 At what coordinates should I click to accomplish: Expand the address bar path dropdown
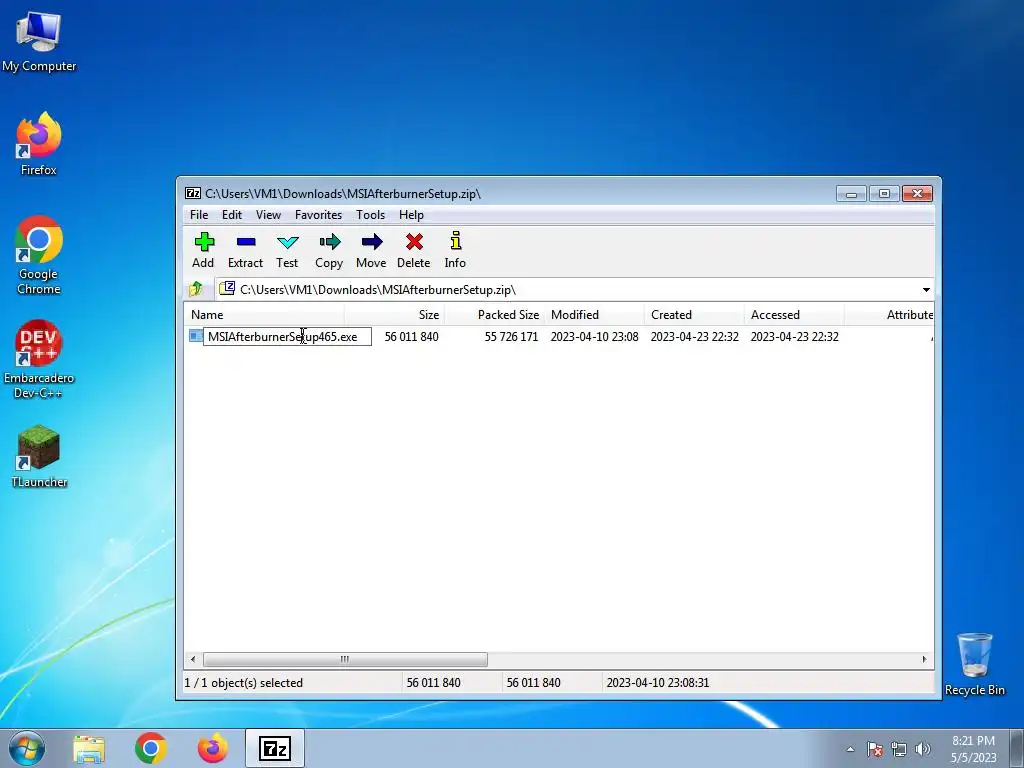(x=926, y=289)
